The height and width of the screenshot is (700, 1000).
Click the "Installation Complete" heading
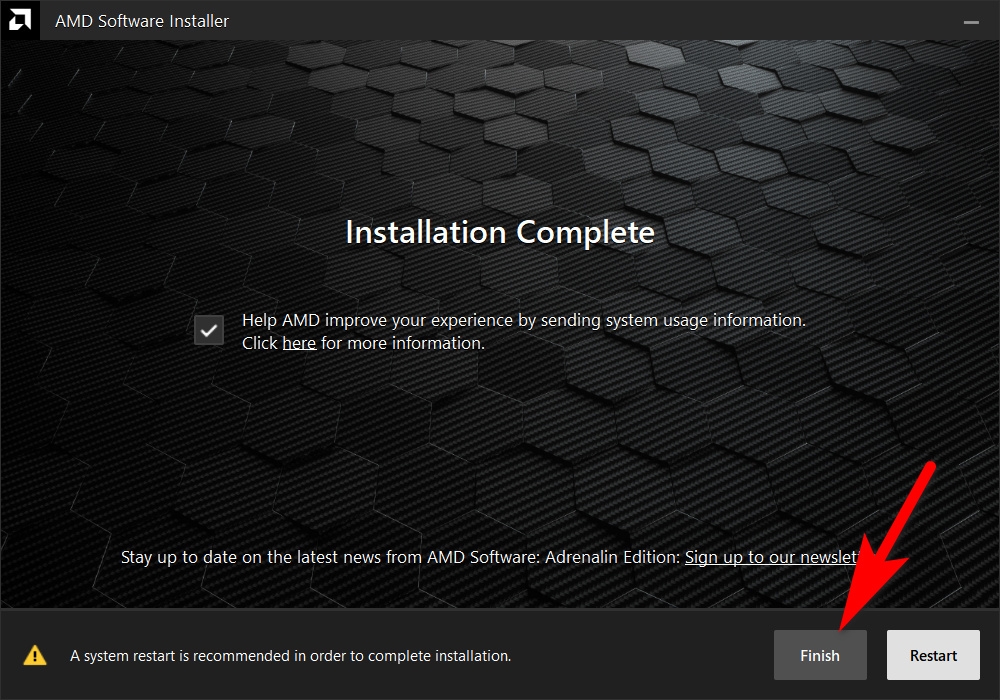[499, 232]
